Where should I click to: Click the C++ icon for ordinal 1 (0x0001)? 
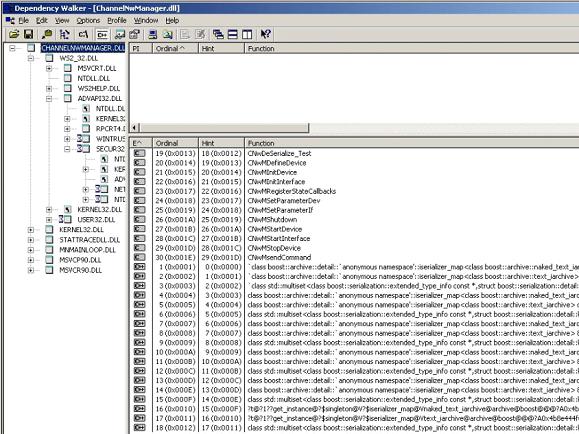[x=139, y=267]
